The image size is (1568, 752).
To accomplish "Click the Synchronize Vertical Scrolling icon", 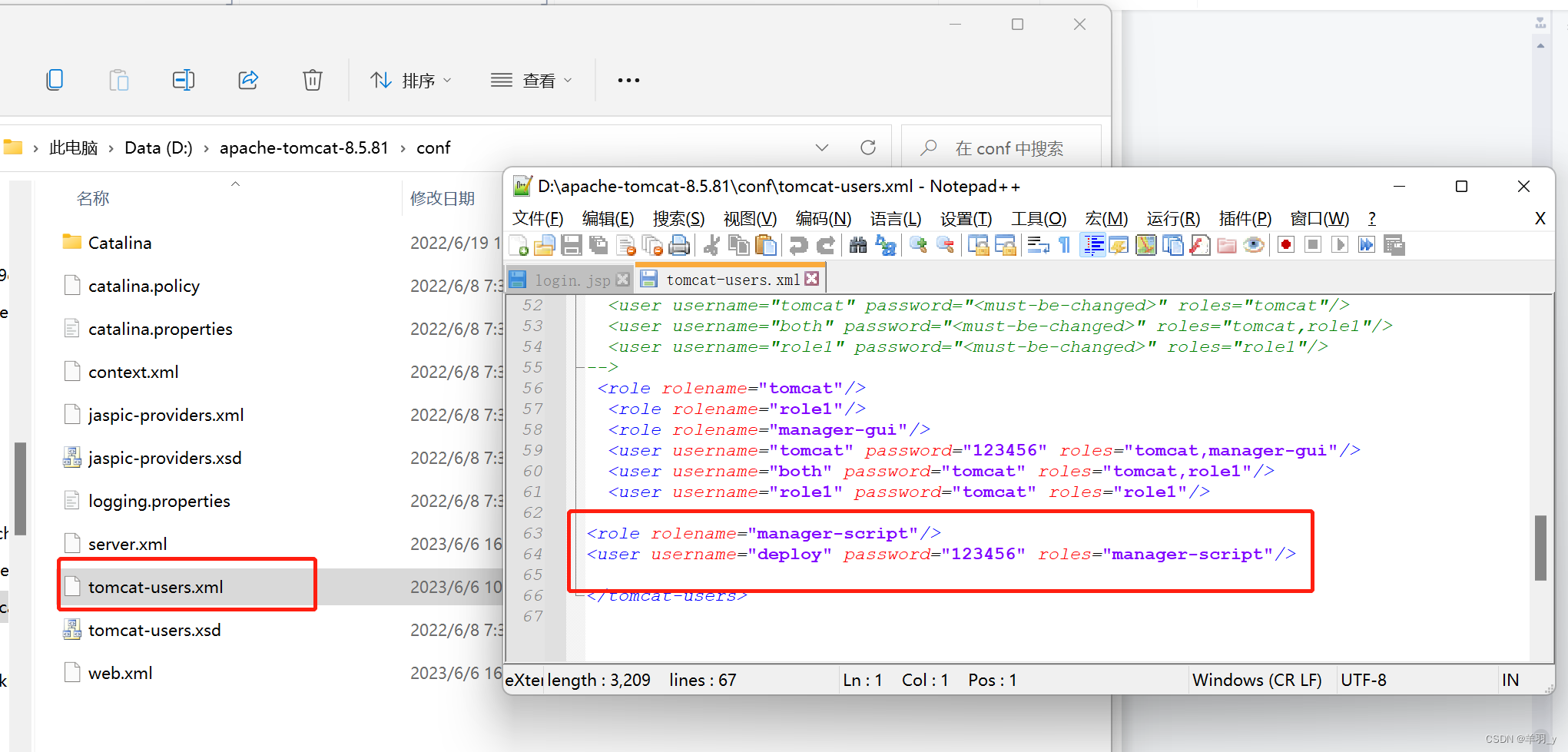I will [x=978, y=245].
